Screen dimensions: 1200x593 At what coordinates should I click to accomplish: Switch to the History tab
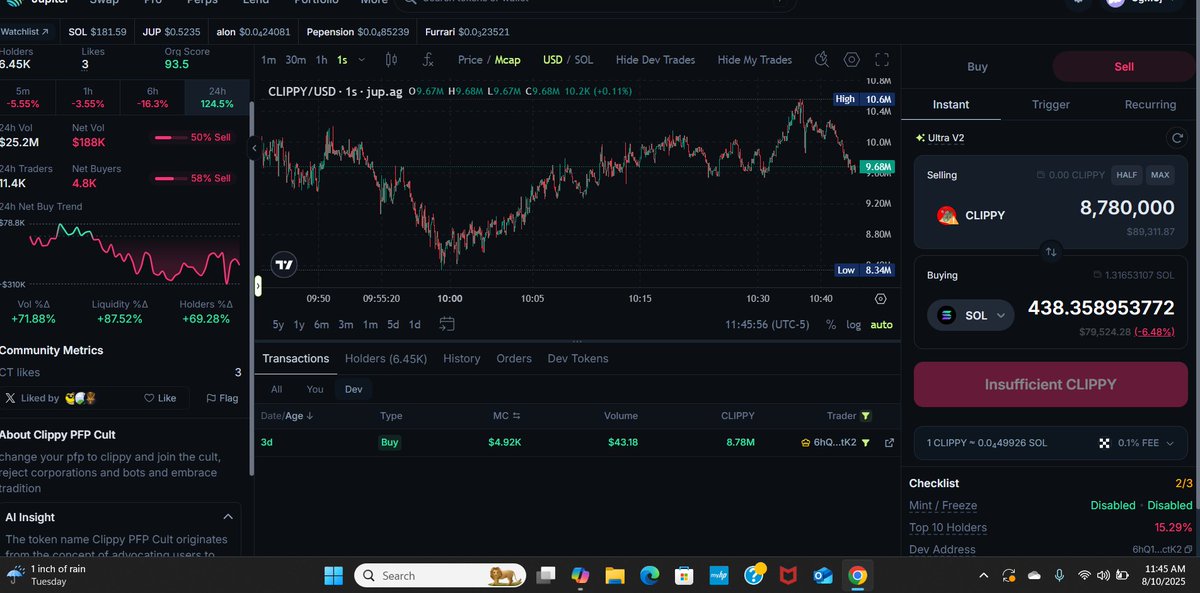point(462,358)
